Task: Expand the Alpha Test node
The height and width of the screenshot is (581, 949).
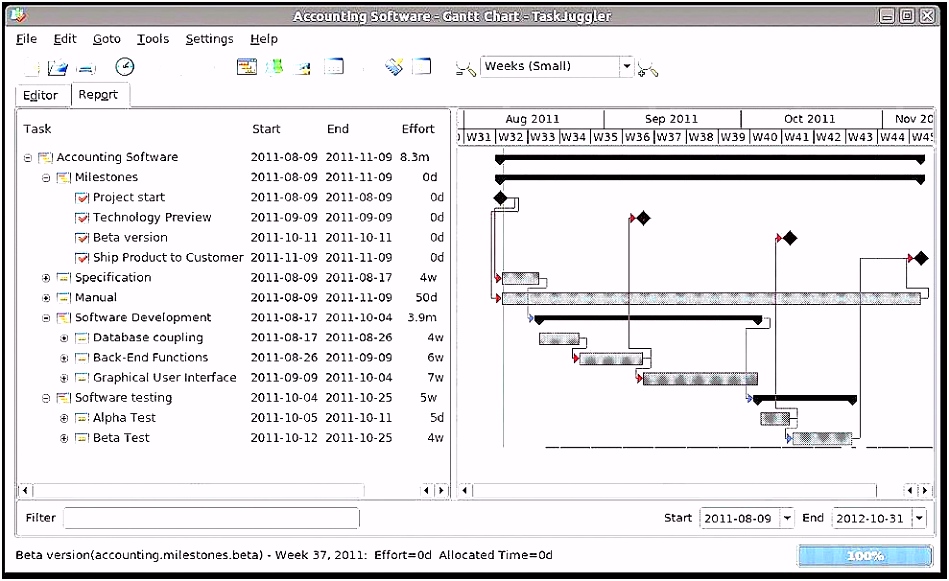Action: click(x=64, y=418)
